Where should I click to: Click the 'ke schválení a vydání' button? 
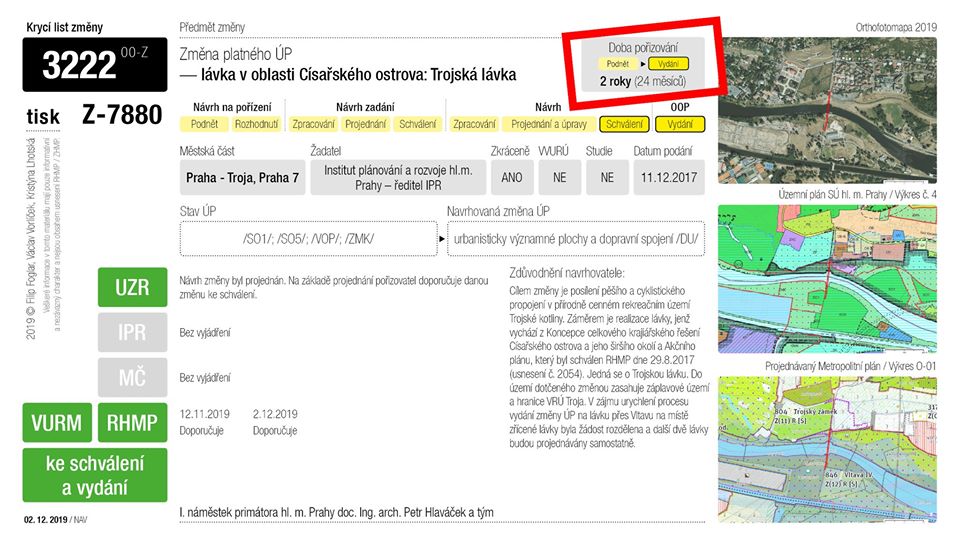click(x=95, y=475)
